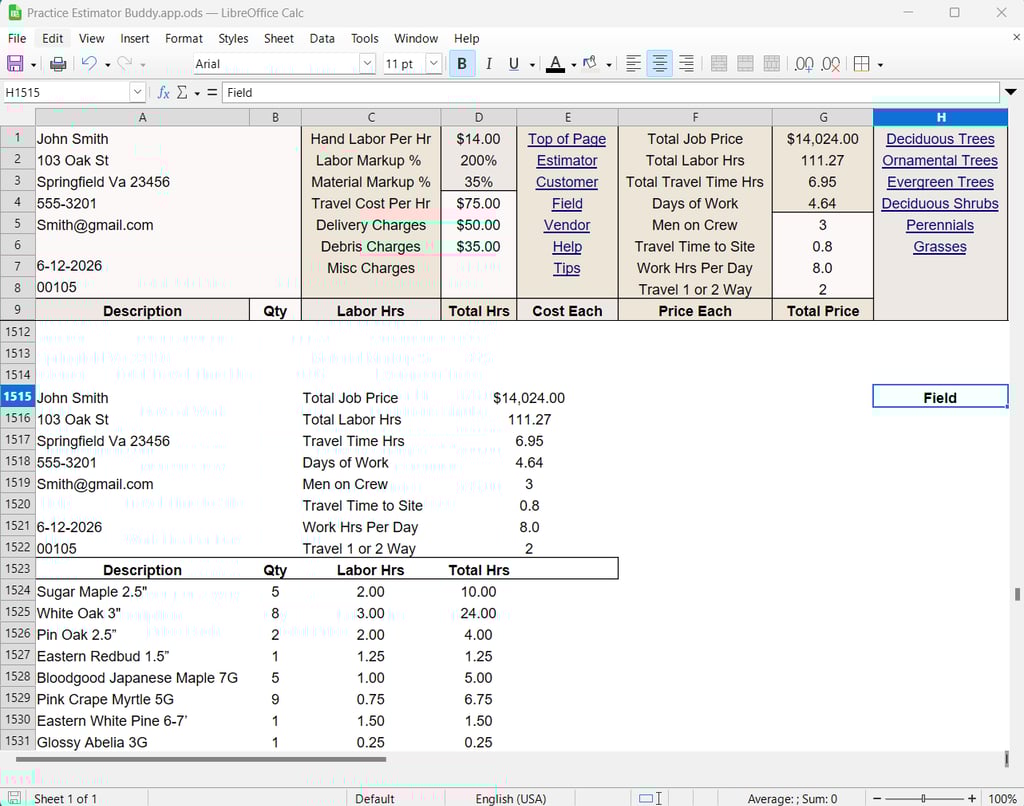Remove a decimal place using Delete Decimal icon
The image size is (1024, 806).
pos(828,63)
